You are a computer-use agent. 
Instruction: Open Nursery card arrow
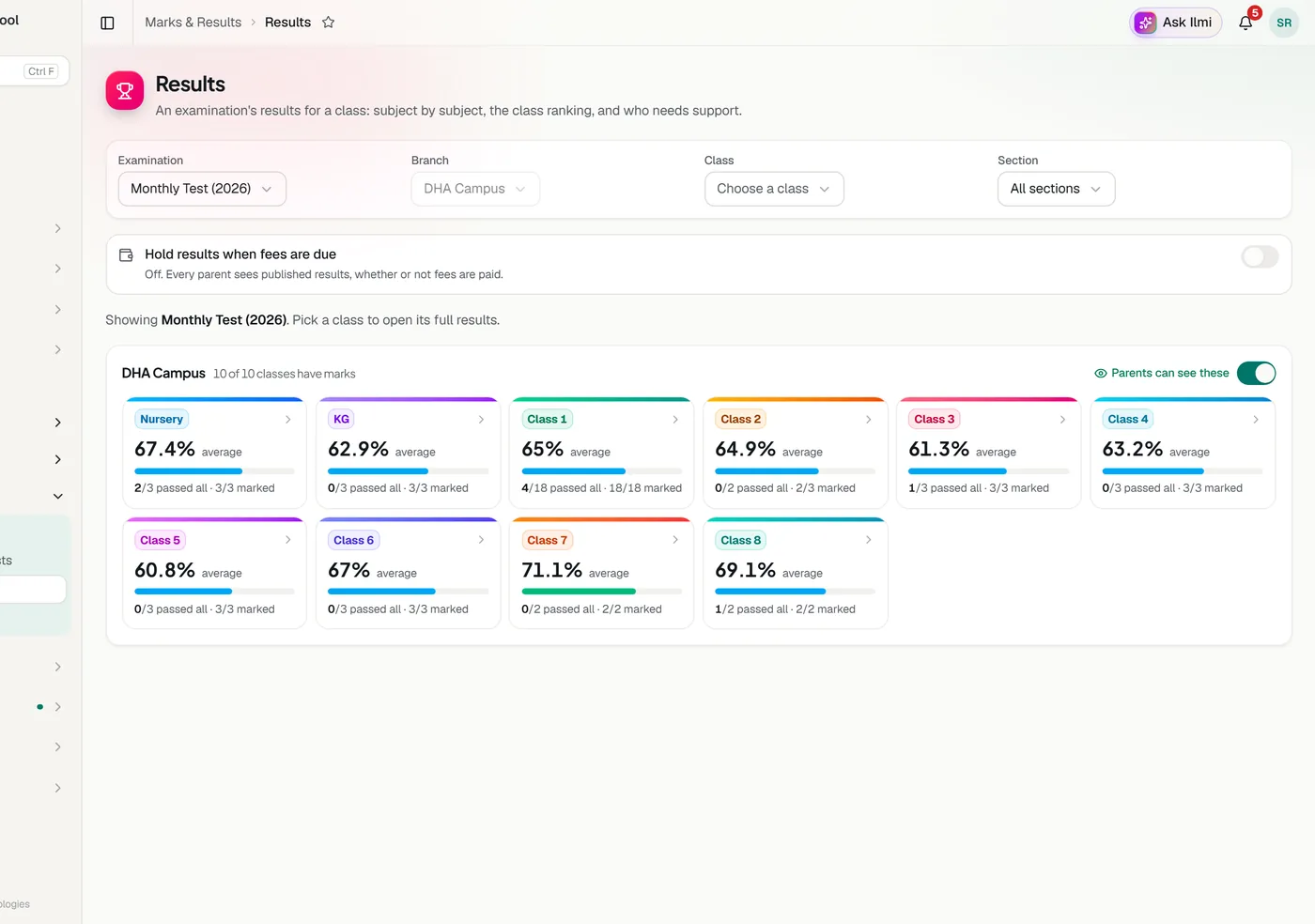[288, 420]
